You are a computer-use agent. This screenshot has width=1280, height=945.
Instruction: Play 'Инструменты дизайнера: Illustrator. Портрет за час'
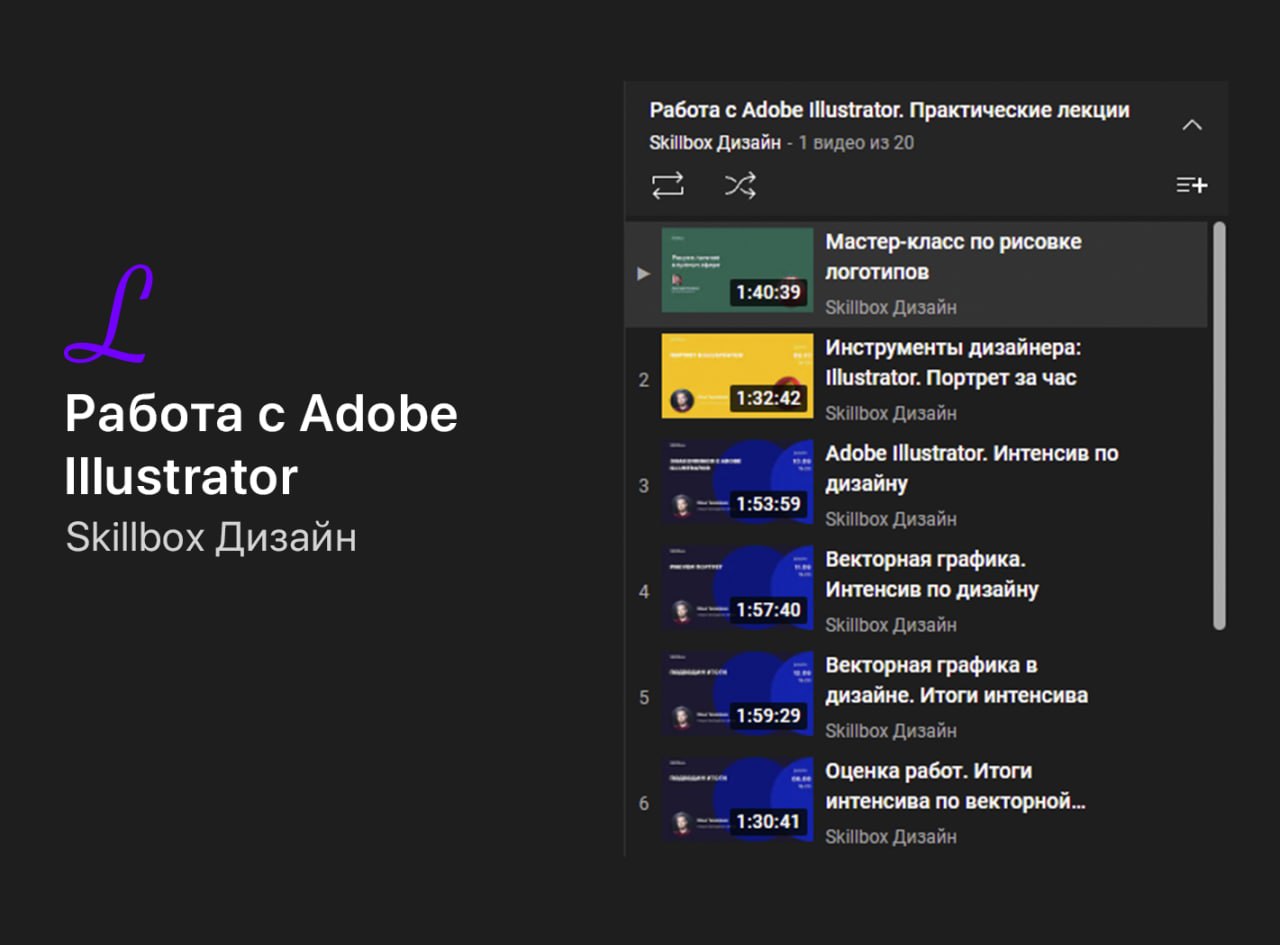click(x=952, y=363)
